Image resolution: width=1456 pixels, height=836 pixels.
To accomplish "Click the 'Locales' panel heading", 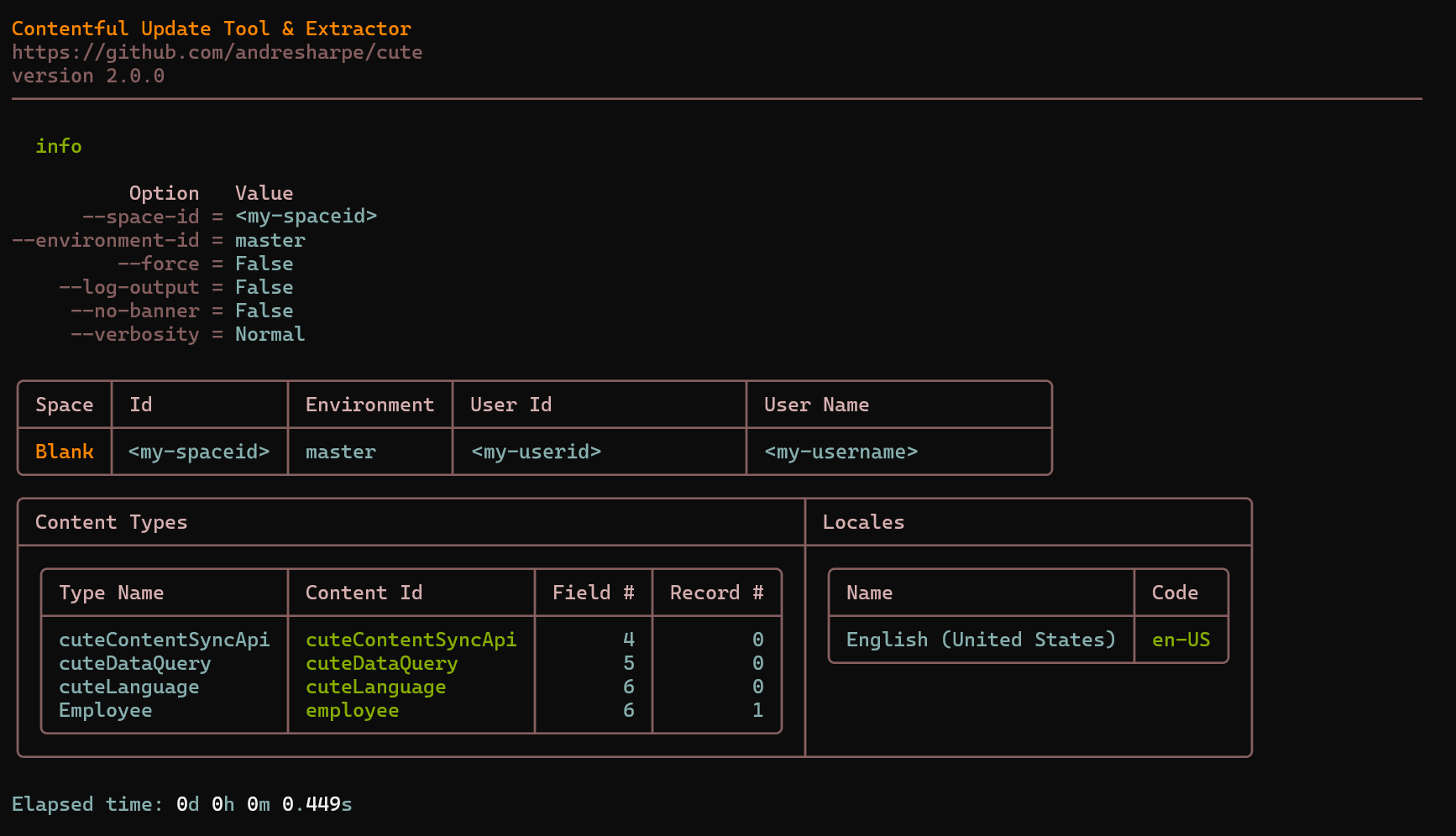I will (863, 522).
